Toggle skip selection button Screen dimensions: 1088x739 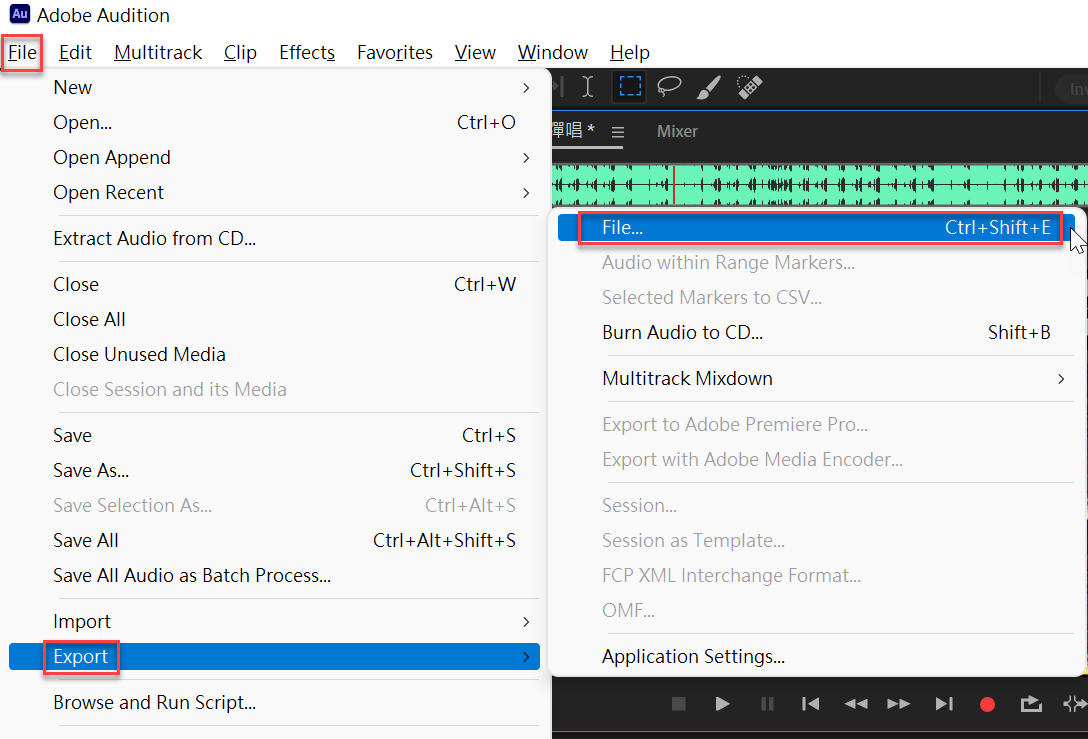pos(1075,704)
